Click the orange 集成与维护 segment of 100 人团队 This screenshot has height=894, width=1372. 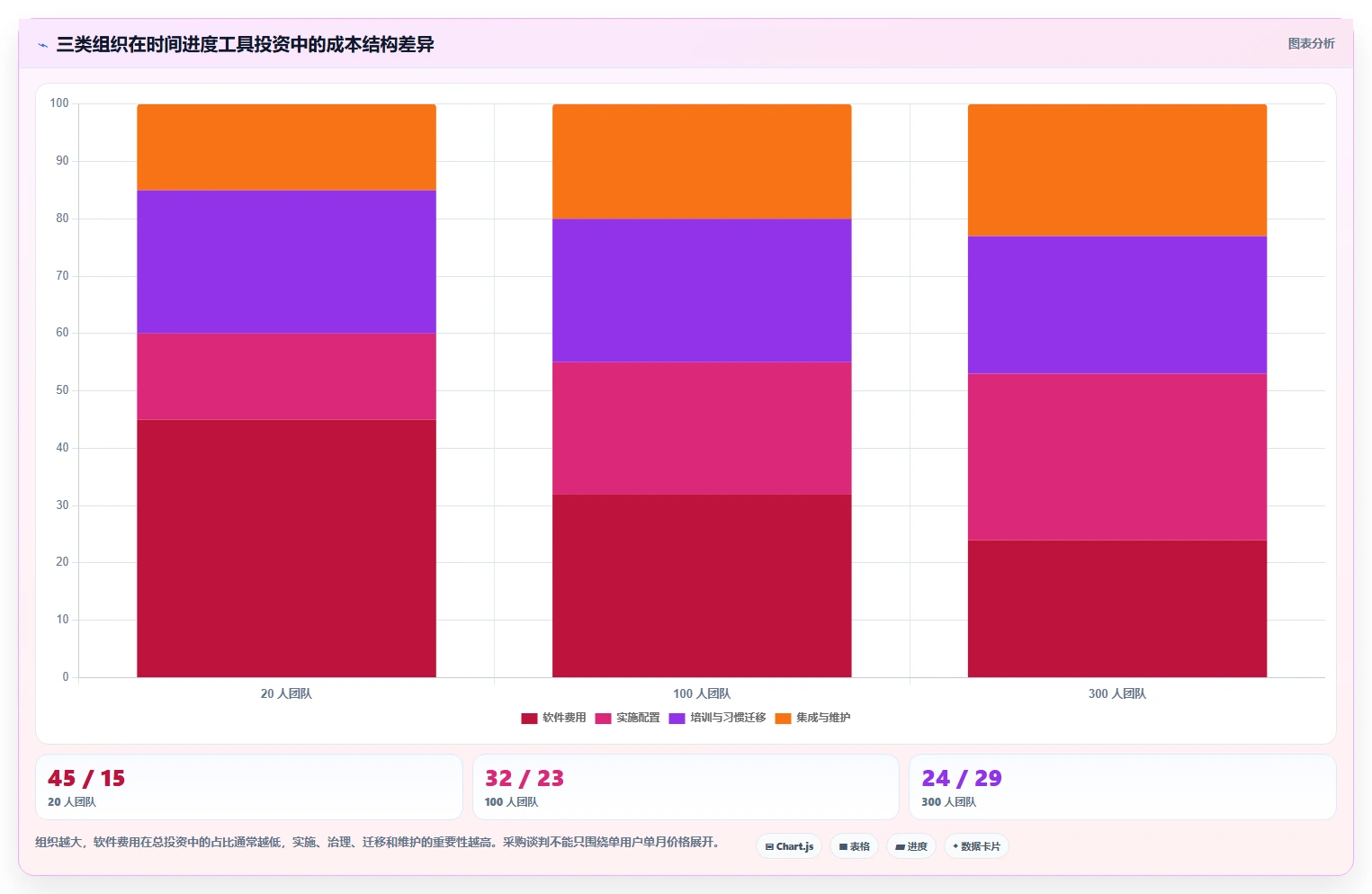702,162
